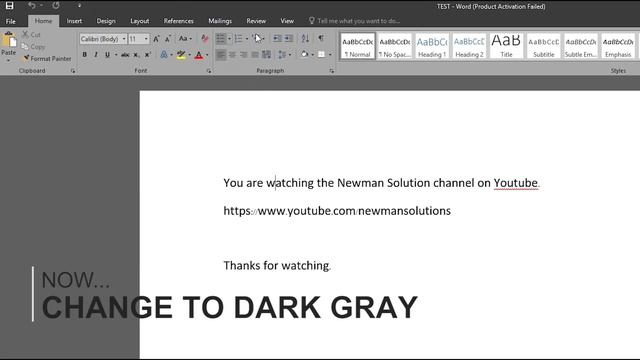Toggle Bold formatting
The height and width of the screenshot is (360, 640).
coord(84,55)
